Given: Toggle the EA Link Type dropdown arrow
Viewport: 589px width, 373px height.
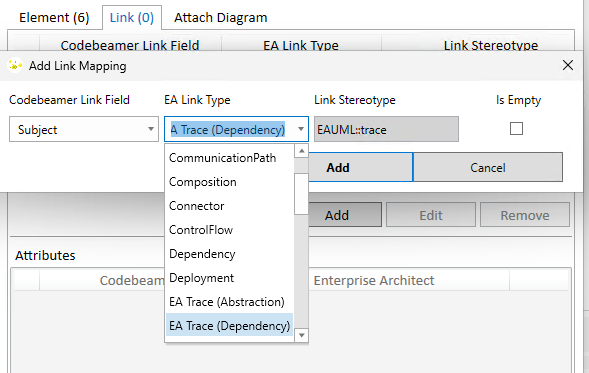Looking at the screenshot, I should coord(301,129).
